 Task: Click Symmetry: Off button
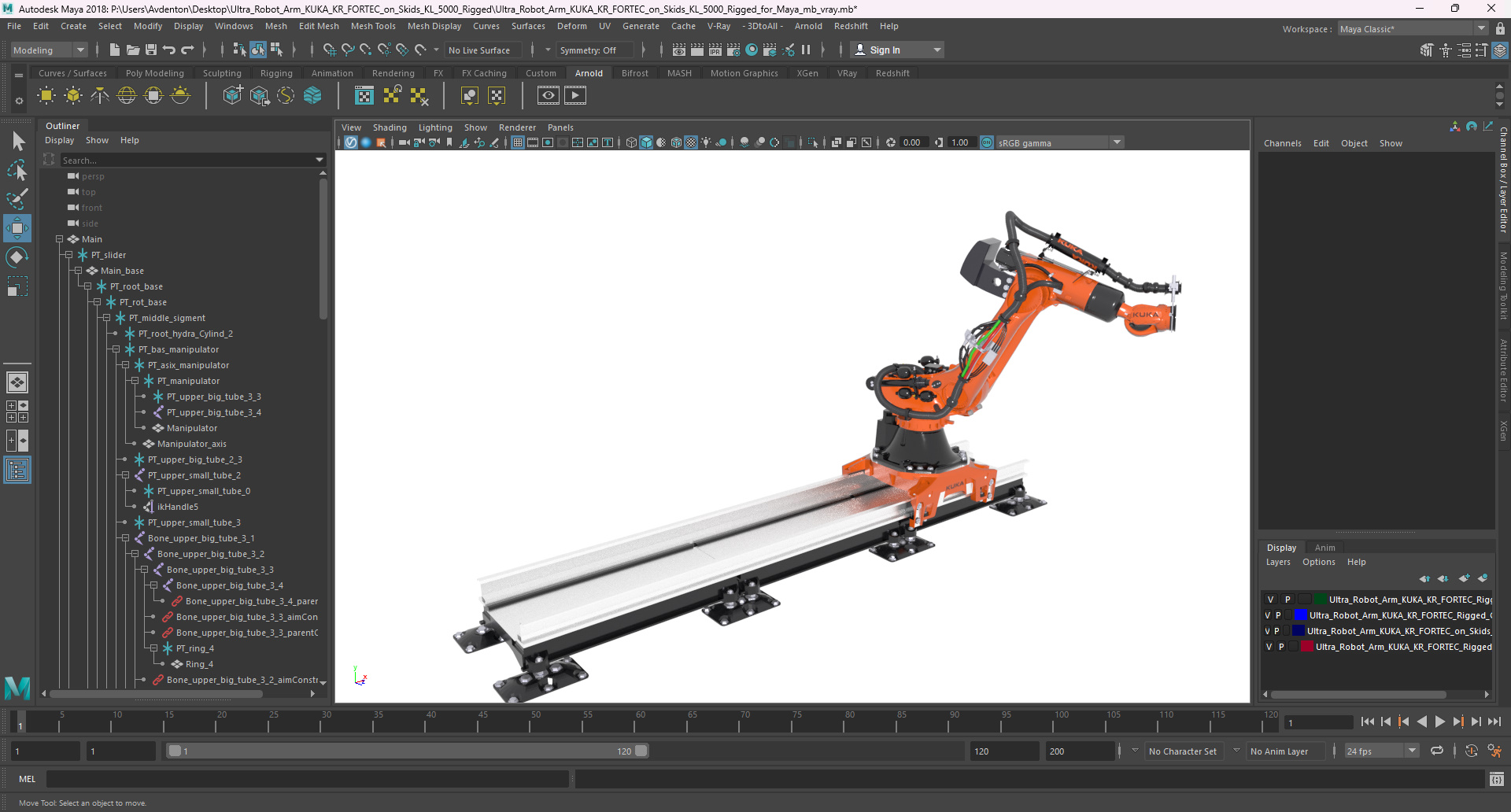pos(594,50)
